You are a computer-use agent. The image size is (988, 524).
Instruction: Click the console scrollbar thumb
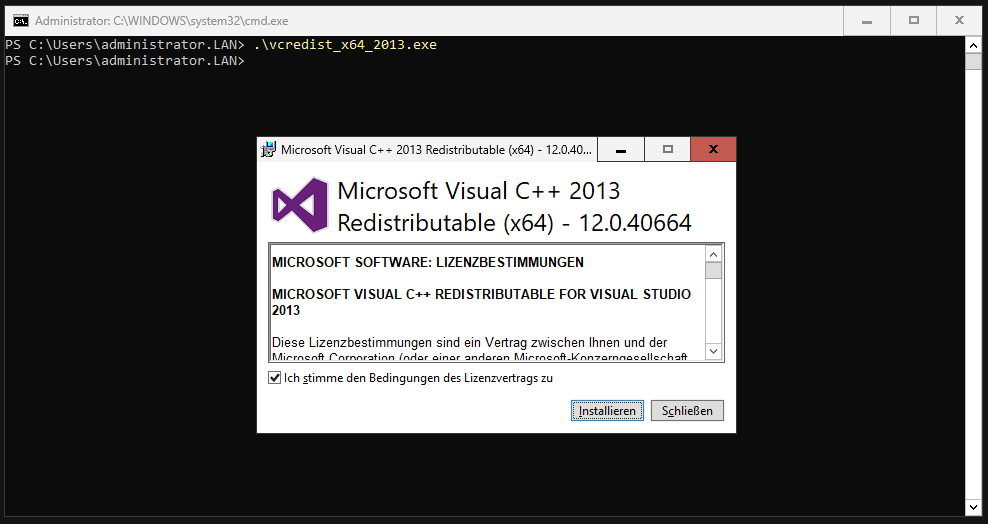973,62
